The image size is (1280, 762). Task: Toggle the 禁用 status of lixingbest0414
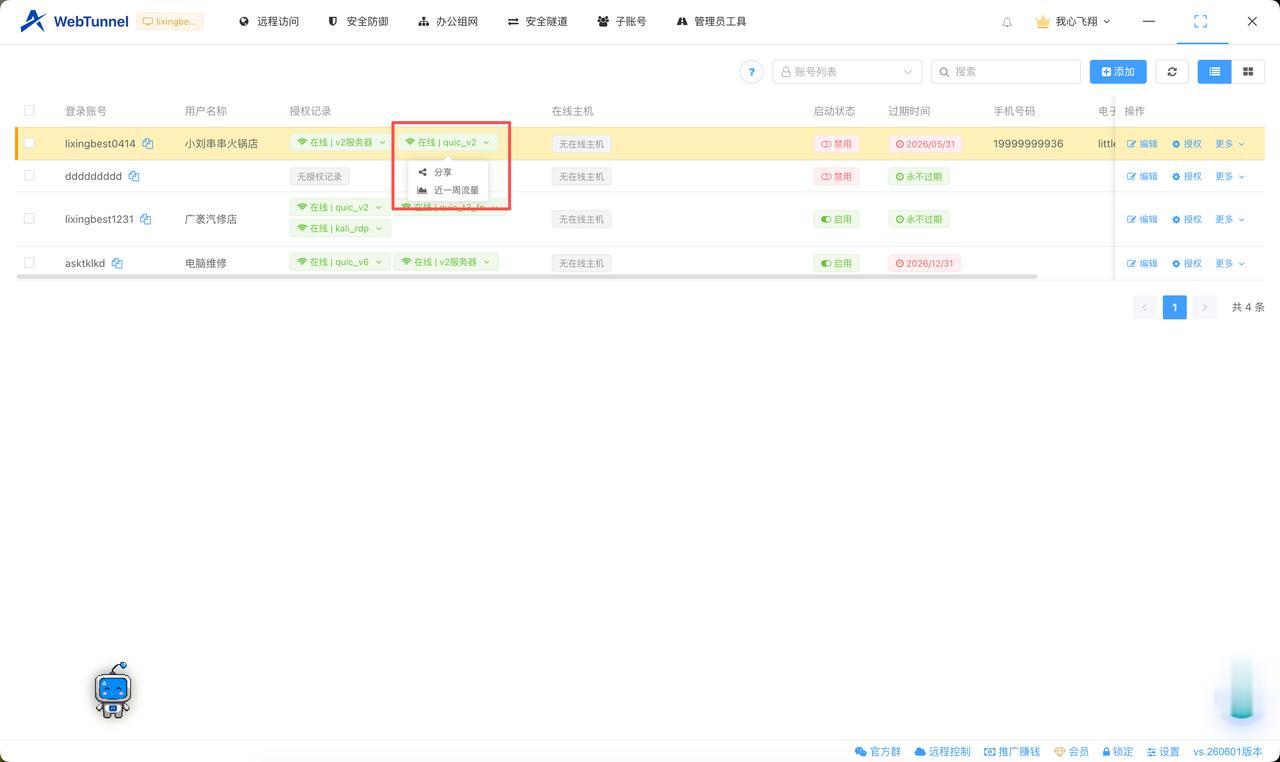click(836, 144)
